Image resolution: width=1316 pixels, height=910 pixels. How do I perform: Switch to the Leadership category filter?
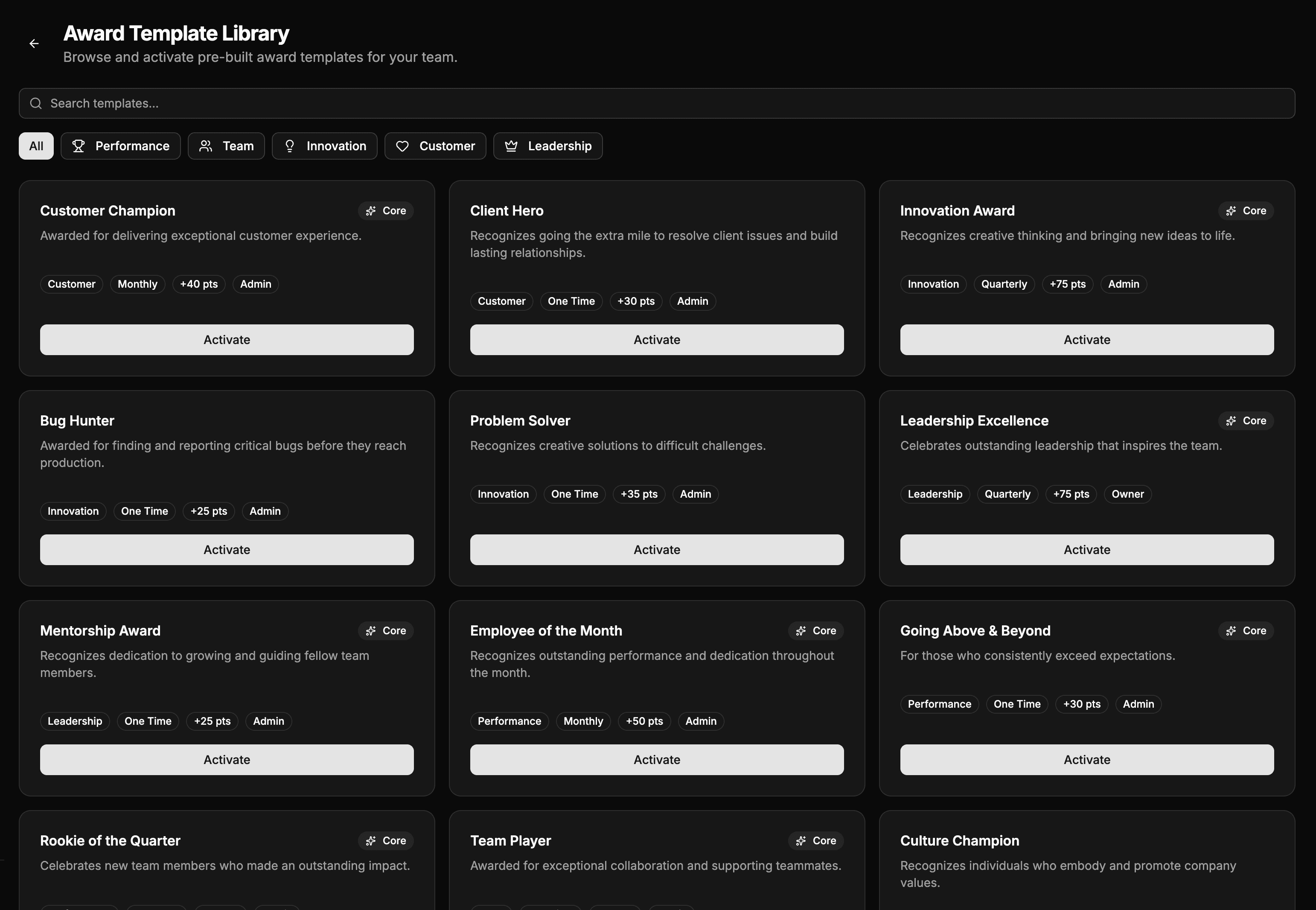coord(548,146)
